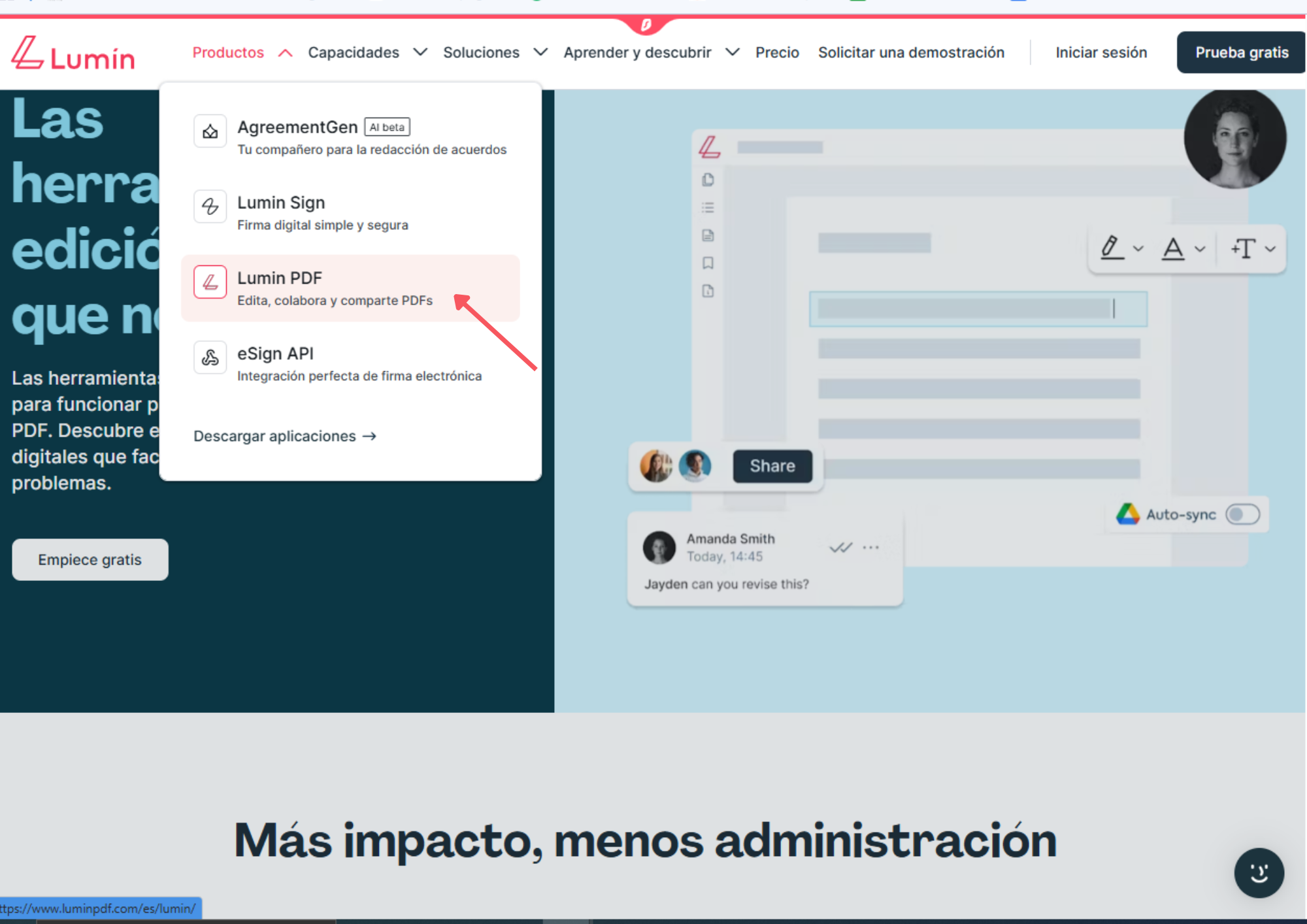This screenshot has height=924, width=1307.
Task: Click the file info icon in the mock sidebar
Action: tap(708, 291)
